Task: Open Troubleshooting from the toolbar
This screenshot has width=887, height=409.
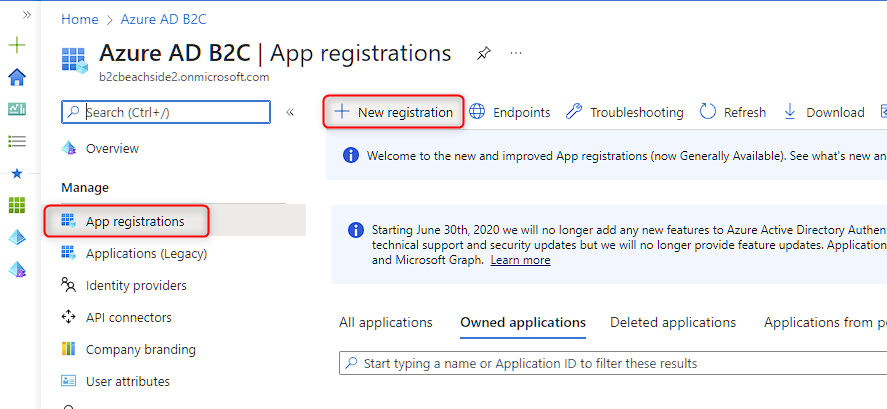Action: click(625, 113)
